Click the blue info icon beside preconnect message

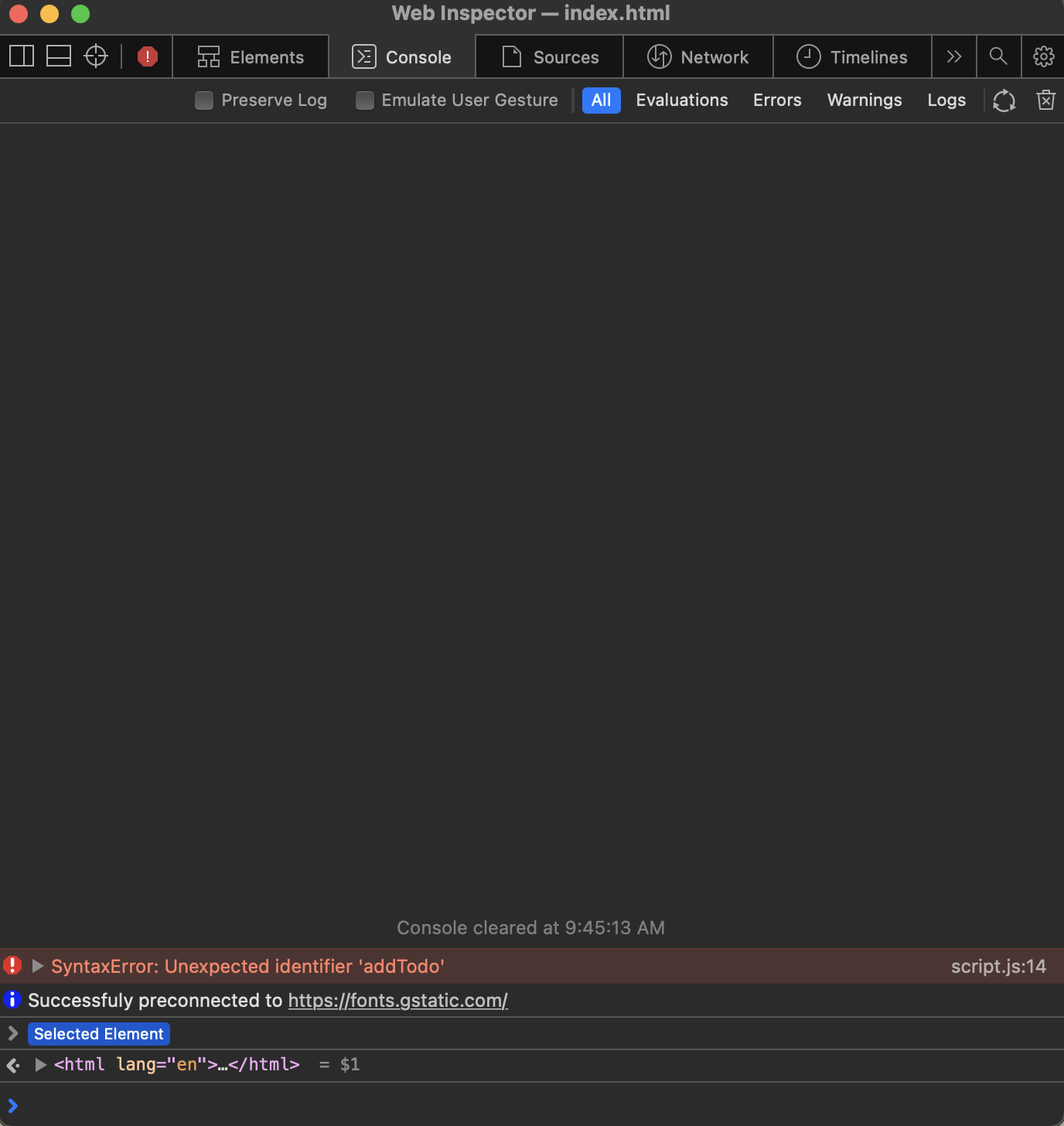click(x=12, y=999)
